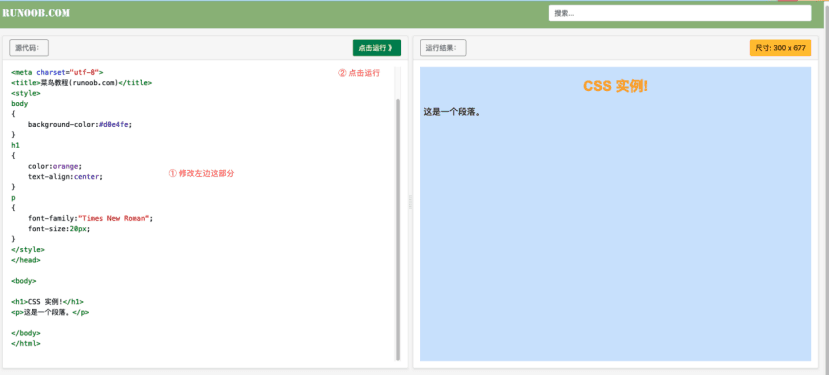The width and height of the screenshot is (829, 375).
Task: Click the 尺寸: 300 x 677 size button
Action: (x=780, y=48)
